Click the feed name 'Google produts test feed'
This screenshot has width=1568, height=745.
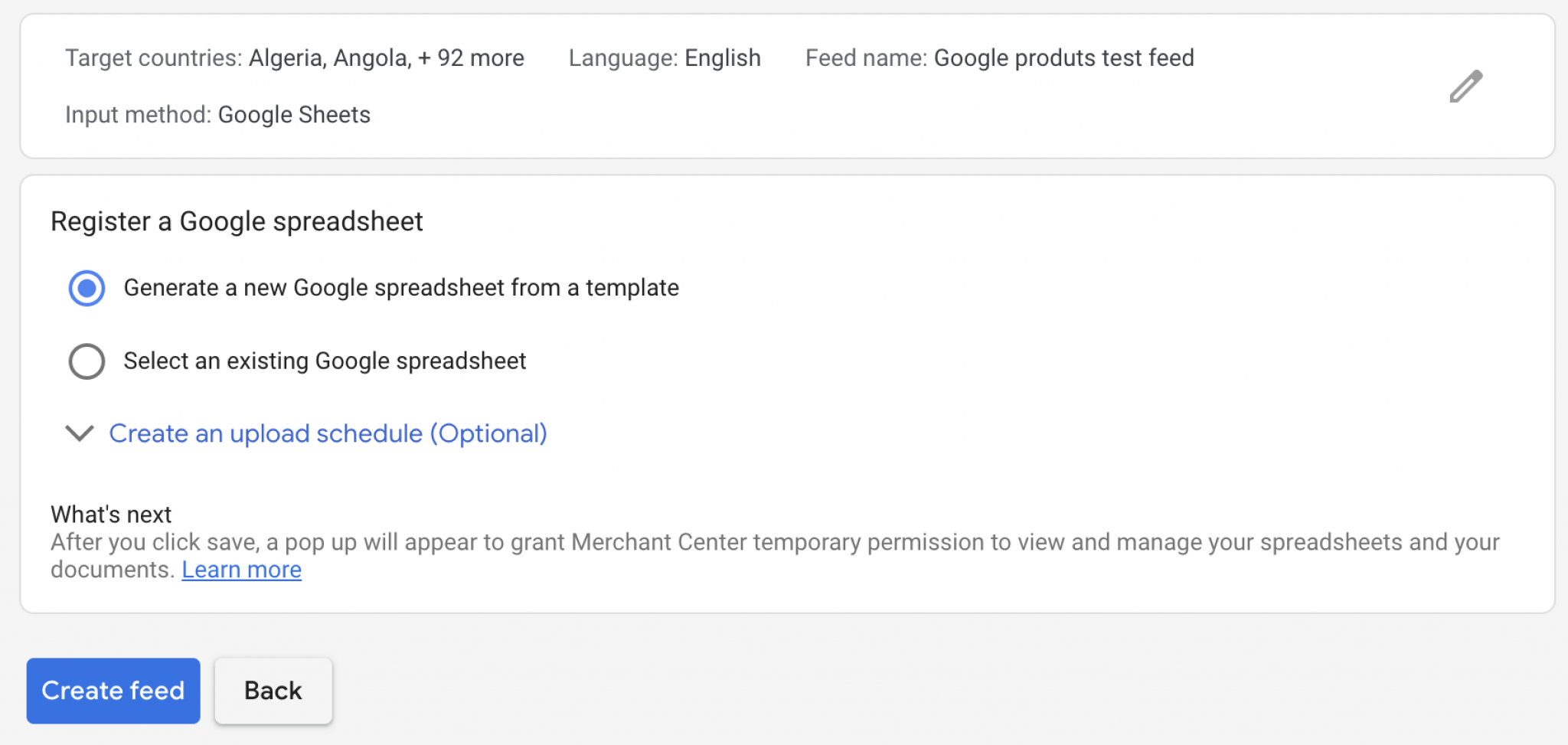pos(1063,58)
